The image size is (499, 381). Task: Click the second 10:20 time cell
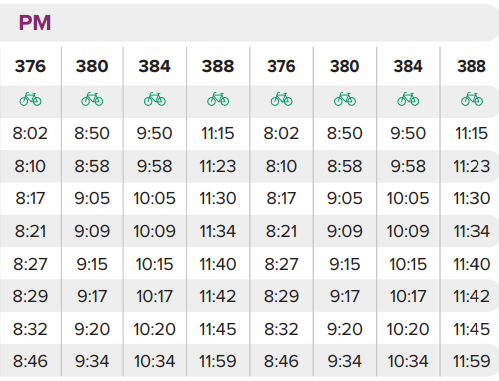pos(408,329)
